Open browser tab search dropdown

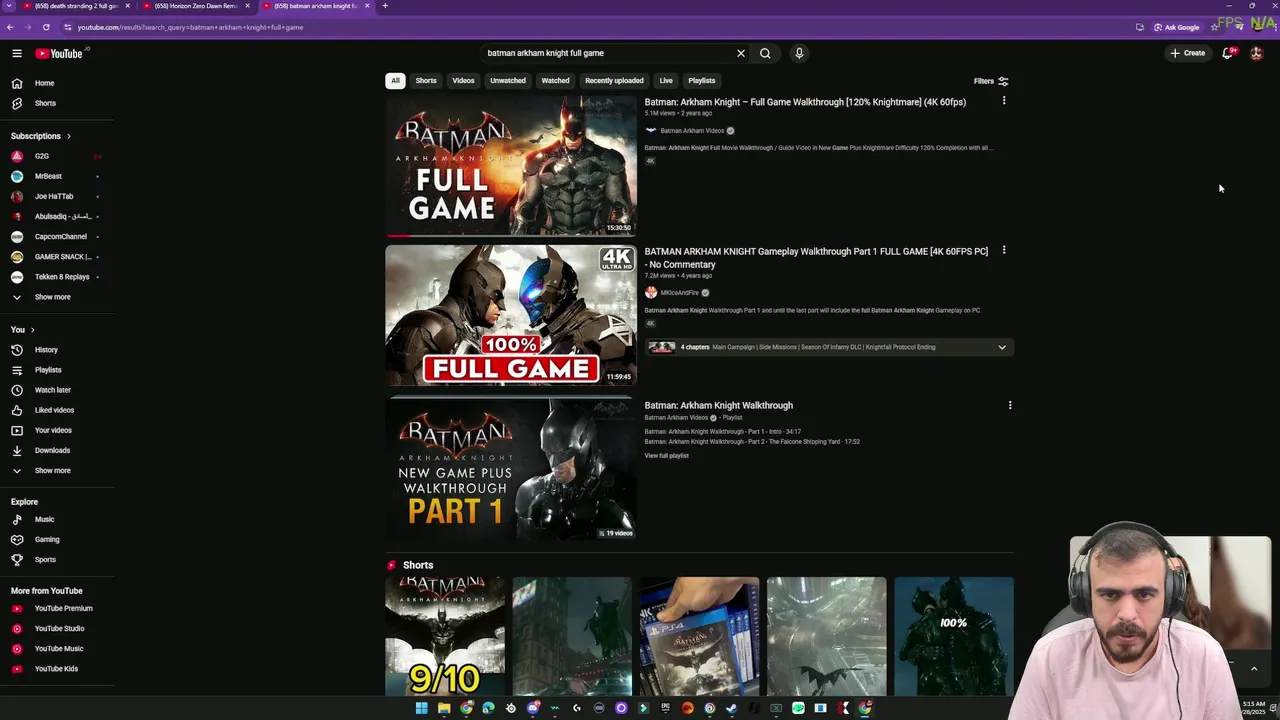point(9,6)
